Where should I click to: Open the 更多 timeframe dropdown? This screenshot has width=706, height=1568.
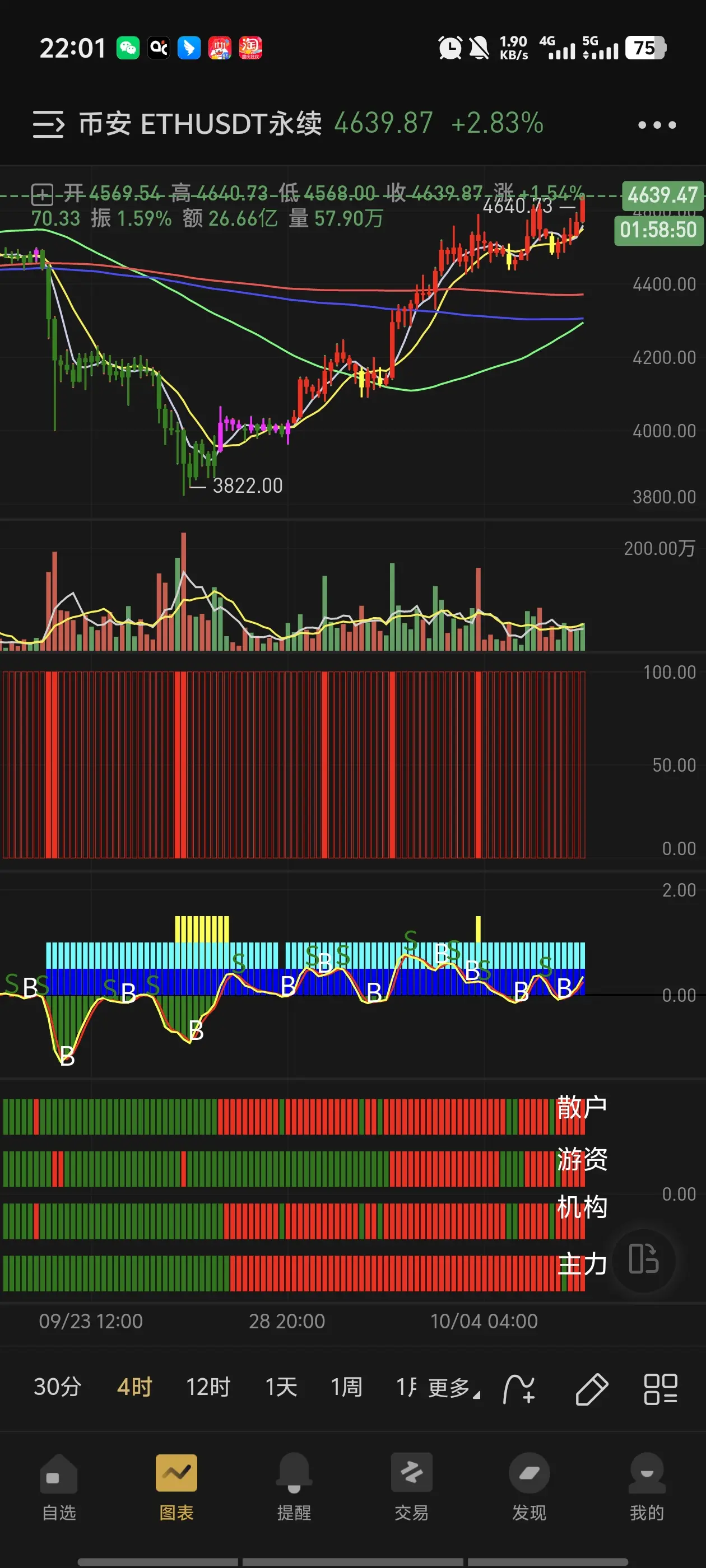point(454,1388)
